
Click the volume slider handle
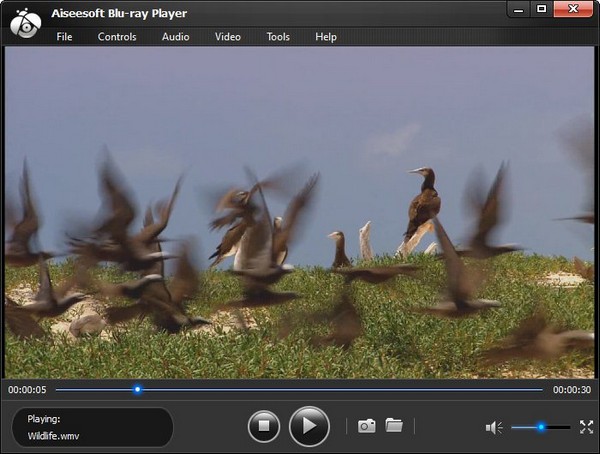pyautogui.click(x=541, y=428)
